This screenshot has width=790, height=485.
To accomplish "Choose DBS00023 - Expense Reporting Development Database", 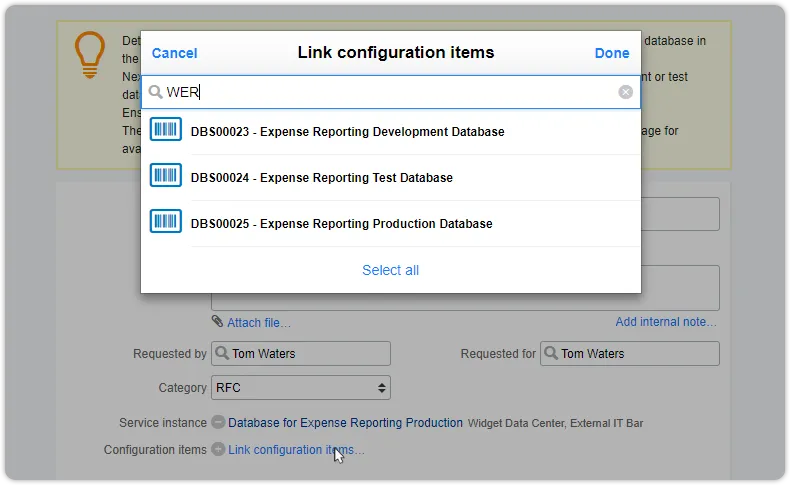I will coord(390,131).
